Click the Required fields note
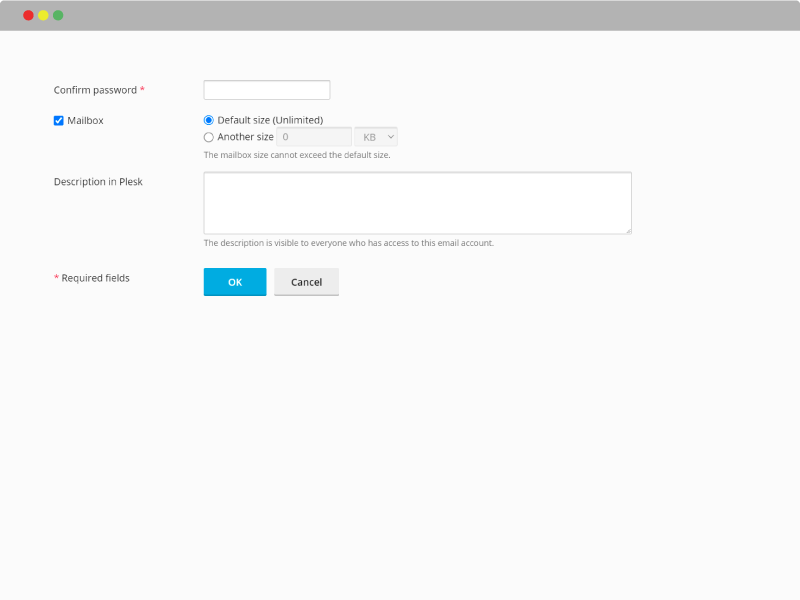This screenshot has height=600, width=800. point(92,278)
